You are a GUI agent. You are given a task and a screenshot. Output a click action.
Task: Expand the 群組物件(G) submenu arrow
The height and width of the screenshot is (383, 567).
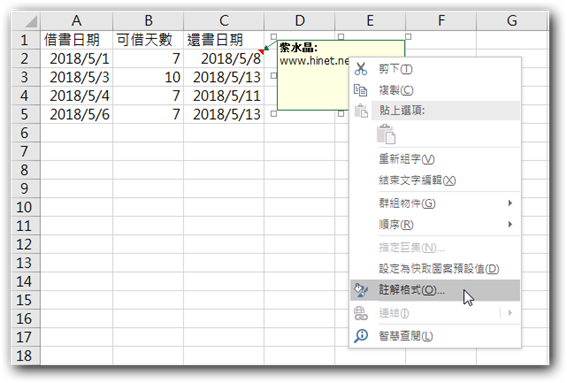[x=510, y=203]
